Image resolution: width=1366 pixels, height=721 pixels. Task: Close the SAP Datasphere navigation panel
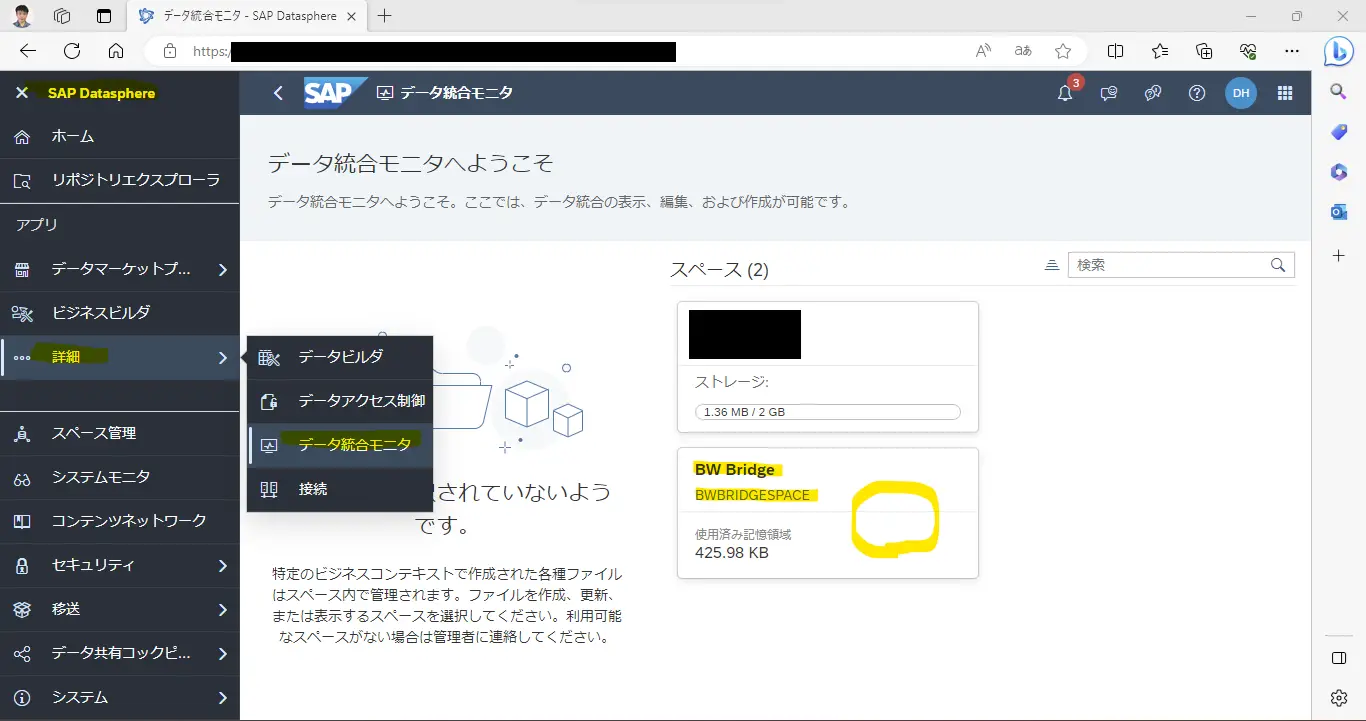(x=21, y=93)
